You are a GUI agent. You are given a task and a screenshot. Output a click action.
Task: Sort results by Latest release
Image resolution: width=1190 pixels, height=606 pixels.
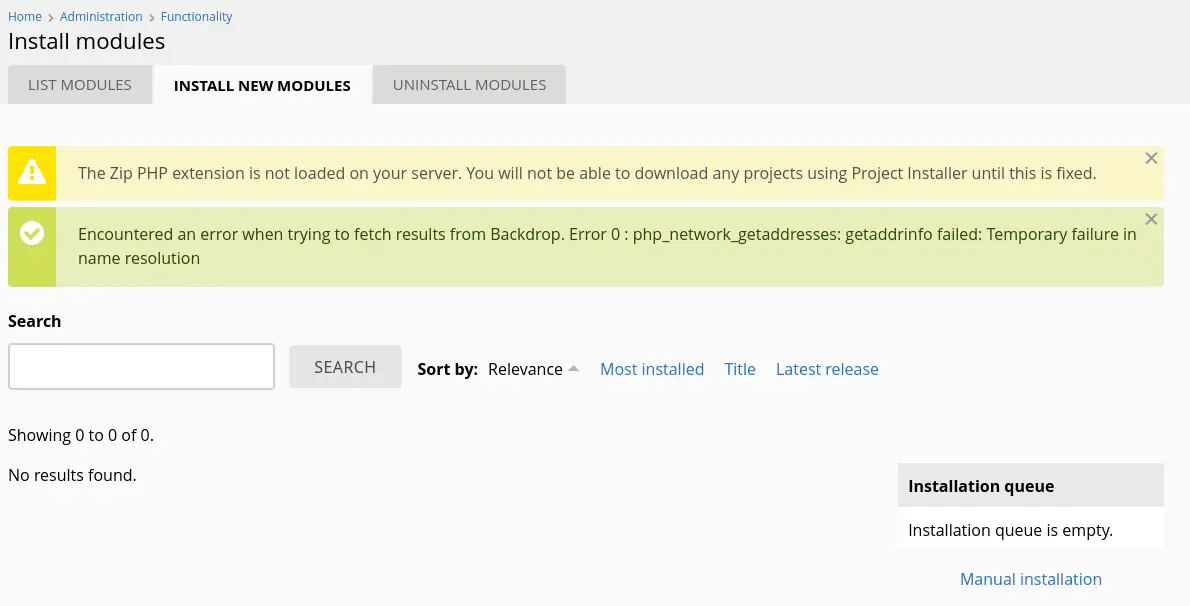point(827,369)
